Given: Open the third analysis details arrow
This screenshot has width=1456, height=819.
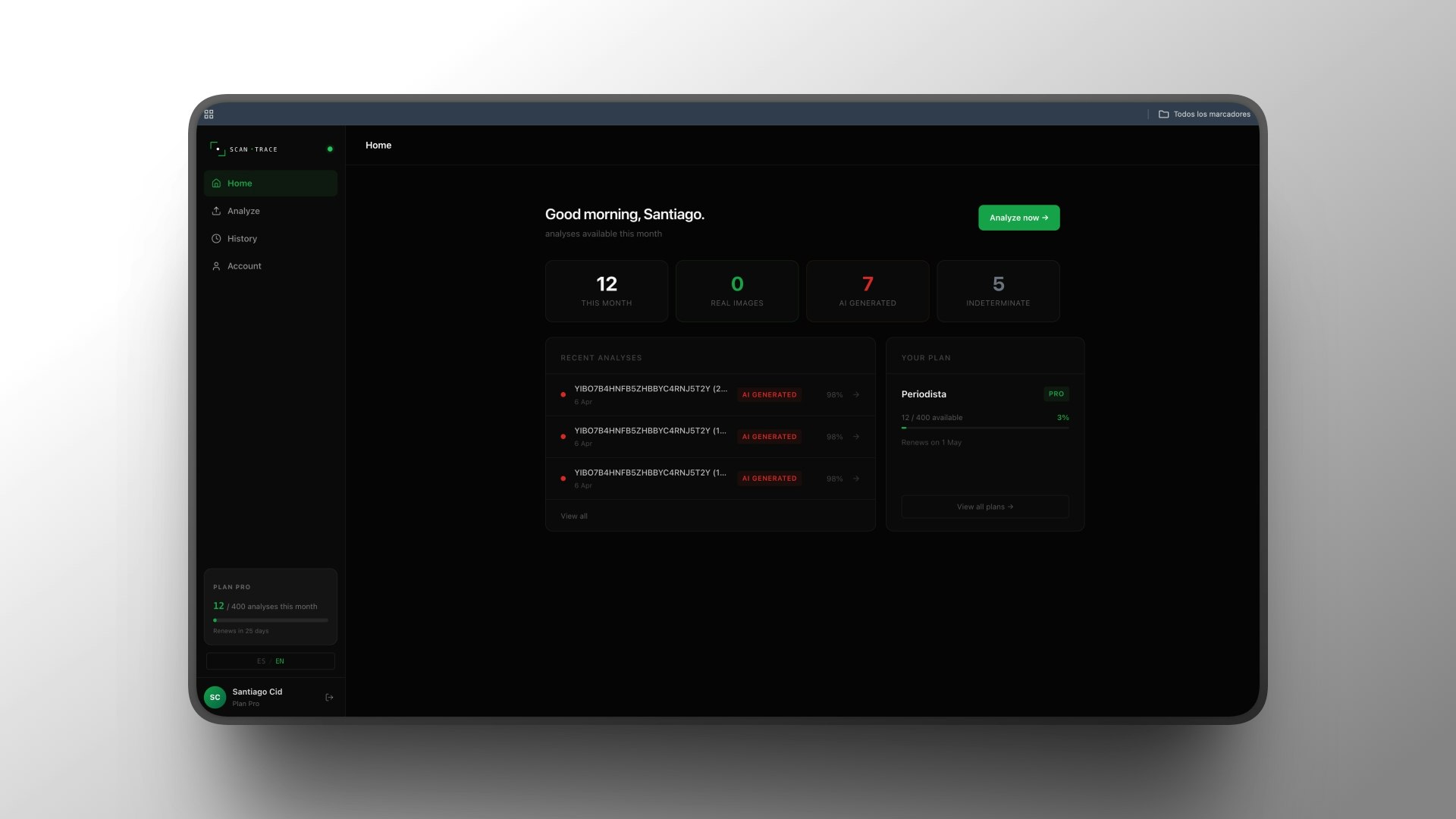Looking at the screenshot, I should (x=855, y=479).
